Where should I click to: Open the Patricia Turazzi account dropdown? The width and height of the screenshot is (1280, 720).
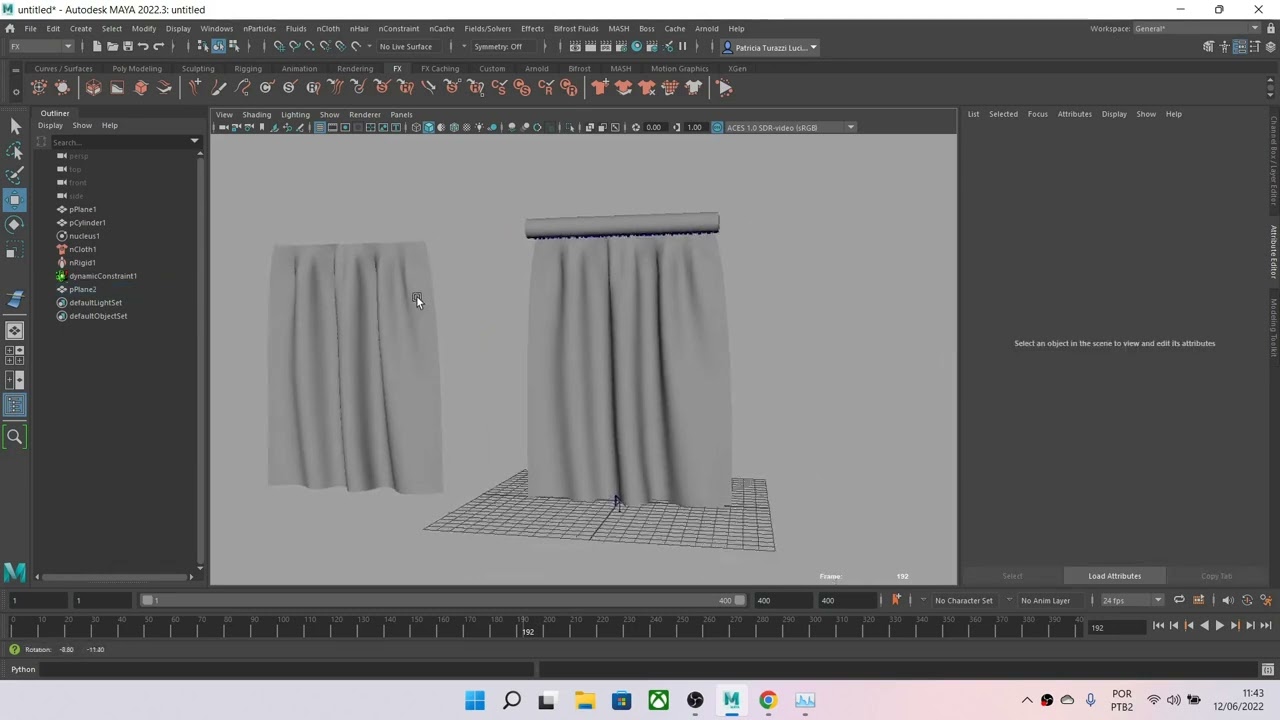(770, 47)
